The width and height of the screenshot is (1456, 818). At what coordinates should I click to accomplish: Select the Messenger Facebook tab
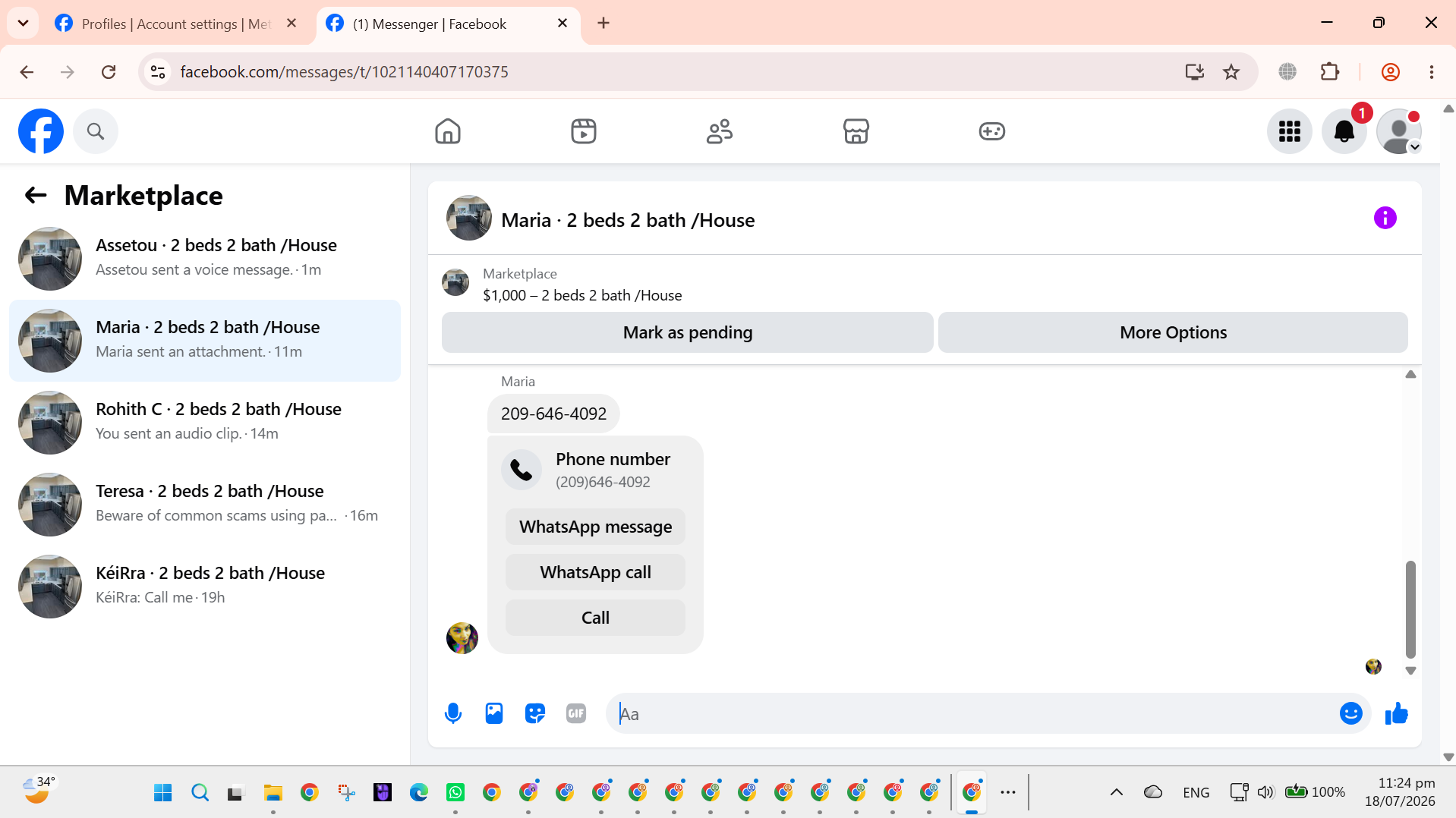pyautogui.click(x=448, y=24)
